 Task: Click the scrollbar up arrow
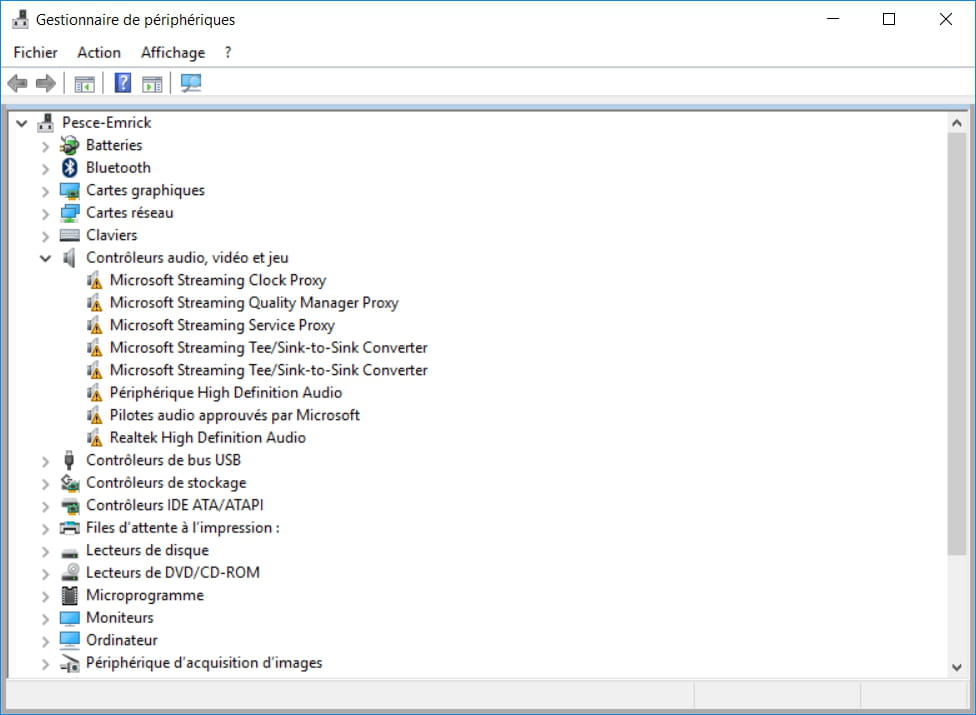(957, 123)
